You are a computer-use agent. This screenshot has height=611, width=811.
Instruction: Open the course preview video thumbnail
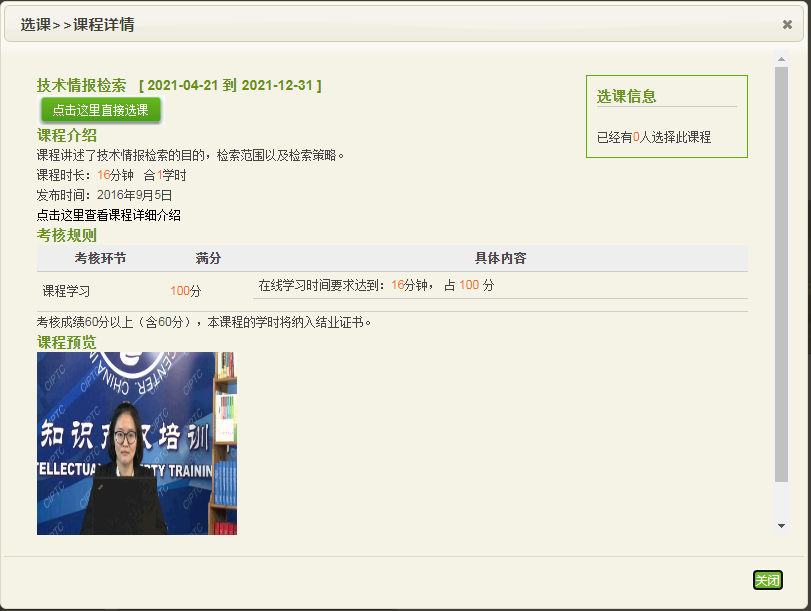[137, 443]
